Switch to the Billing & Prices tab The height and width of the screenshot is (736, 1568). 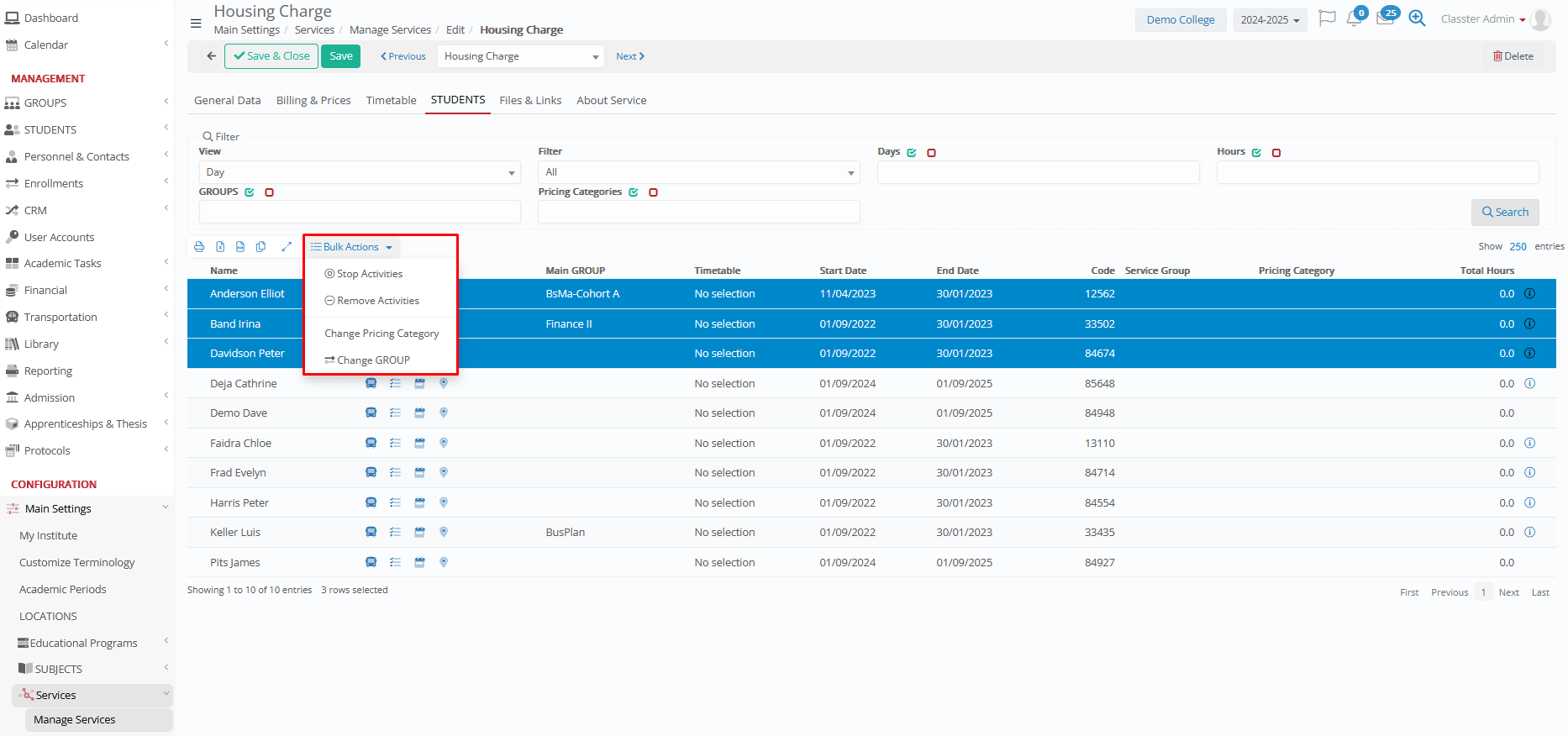pos(313,101)
